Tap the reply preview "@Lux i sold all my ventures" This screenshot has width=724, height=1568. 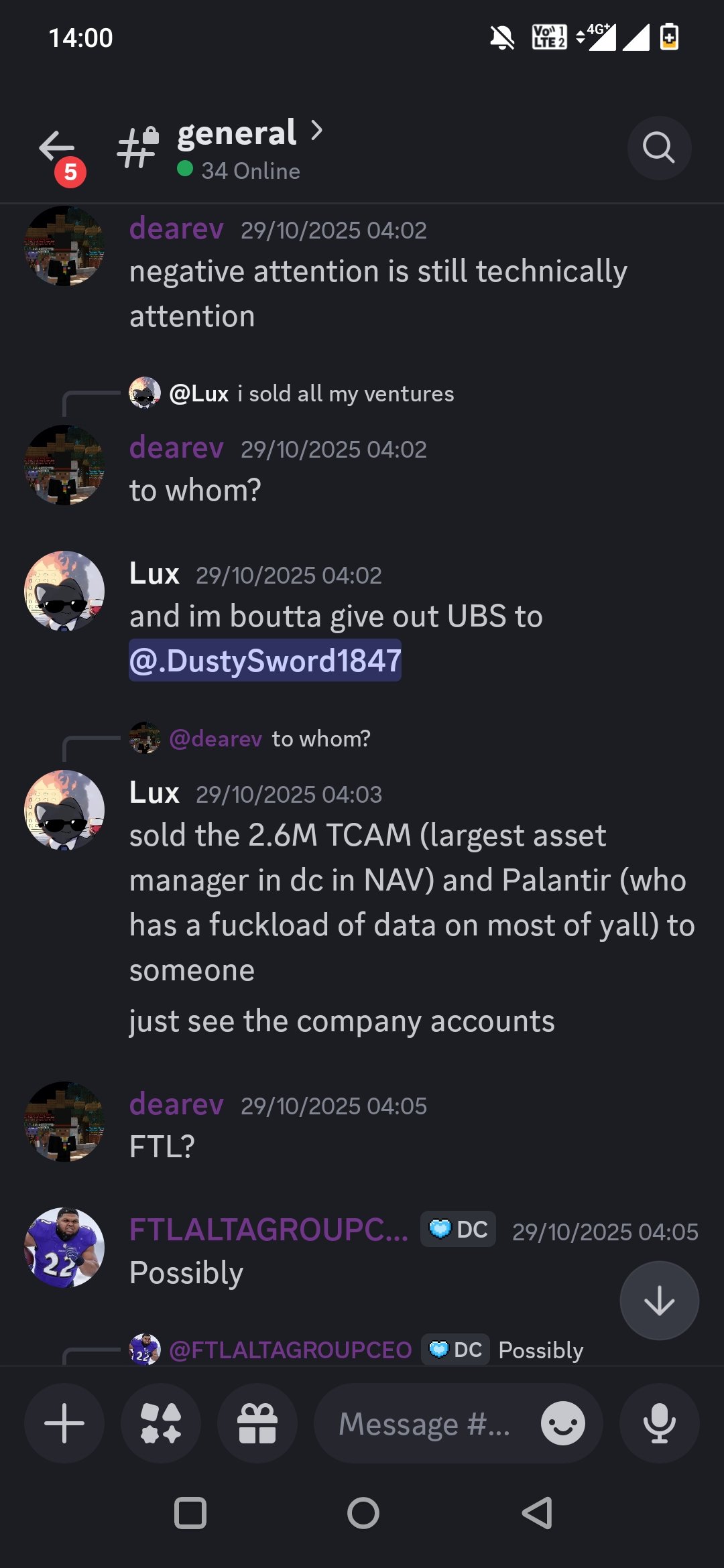click(312, 393)
